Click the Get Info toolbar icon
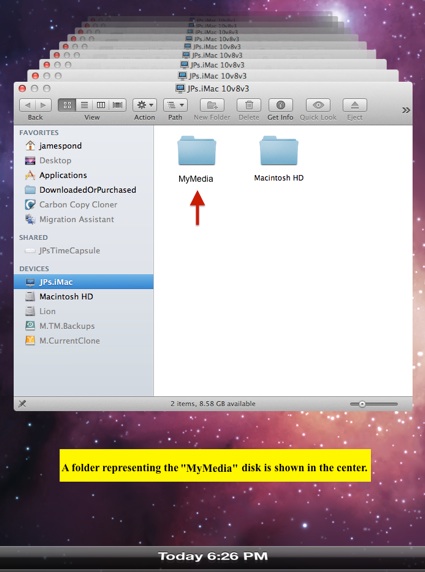 (280, 105)
